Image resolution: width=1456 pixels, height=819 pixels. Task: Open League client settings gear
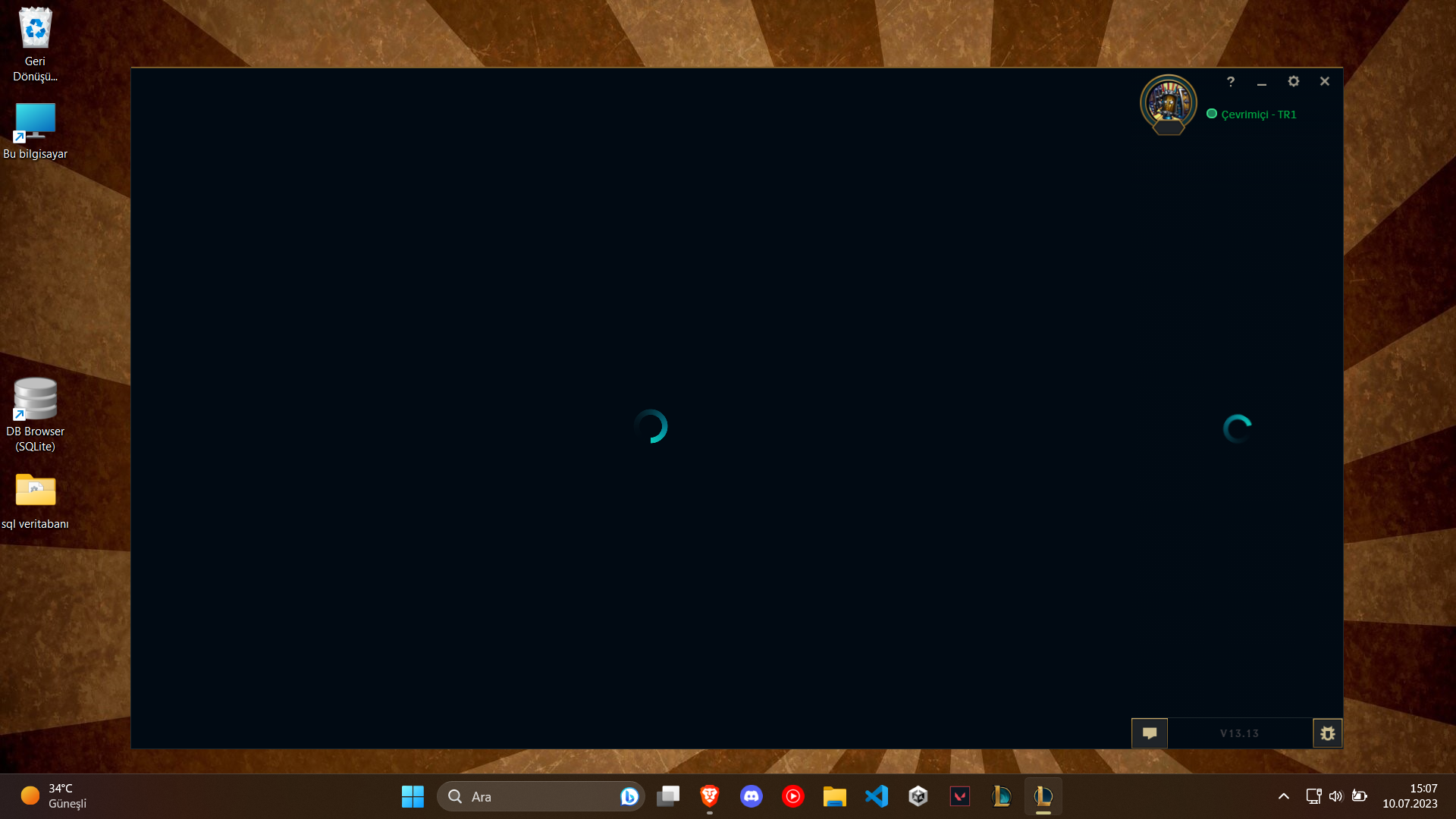1294,81
